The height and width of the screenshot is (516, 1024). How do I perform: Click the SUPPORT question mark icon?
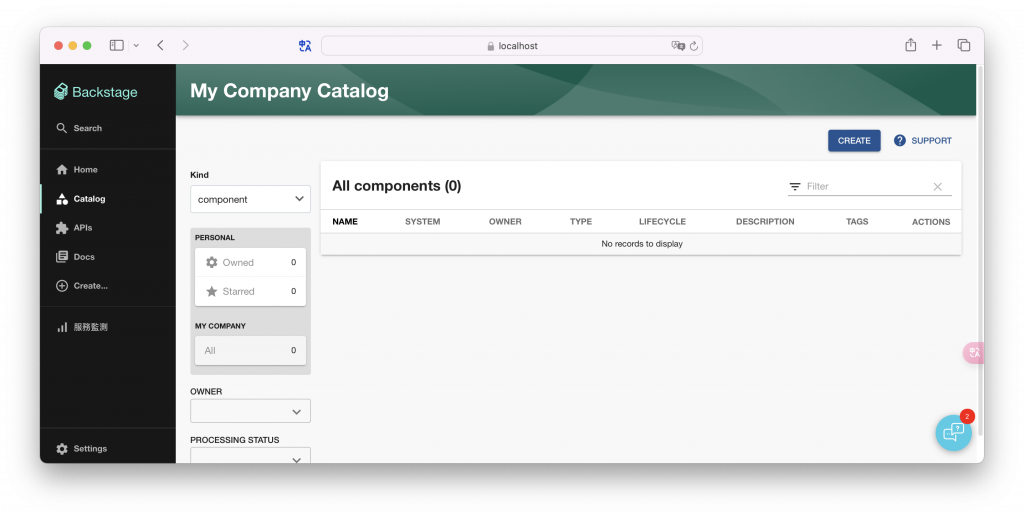pyautogui.click(x=899, y=140)
